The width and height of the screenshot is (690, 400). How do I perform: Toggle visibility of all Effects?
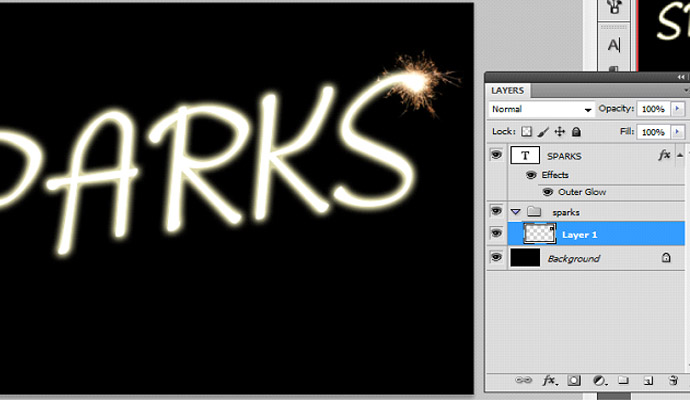coord(531,175)
